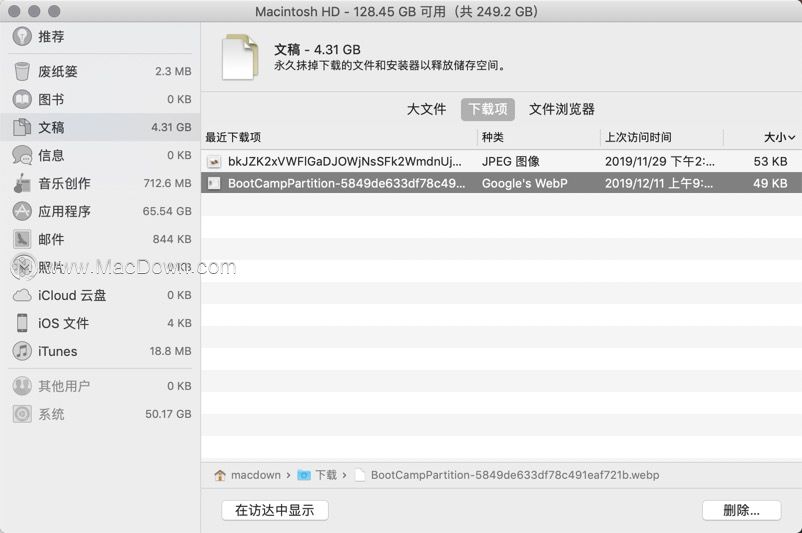Click the 删除... button
Image resolution: width=802 pixels, height=533 pixels.
[x=741, y=510]
